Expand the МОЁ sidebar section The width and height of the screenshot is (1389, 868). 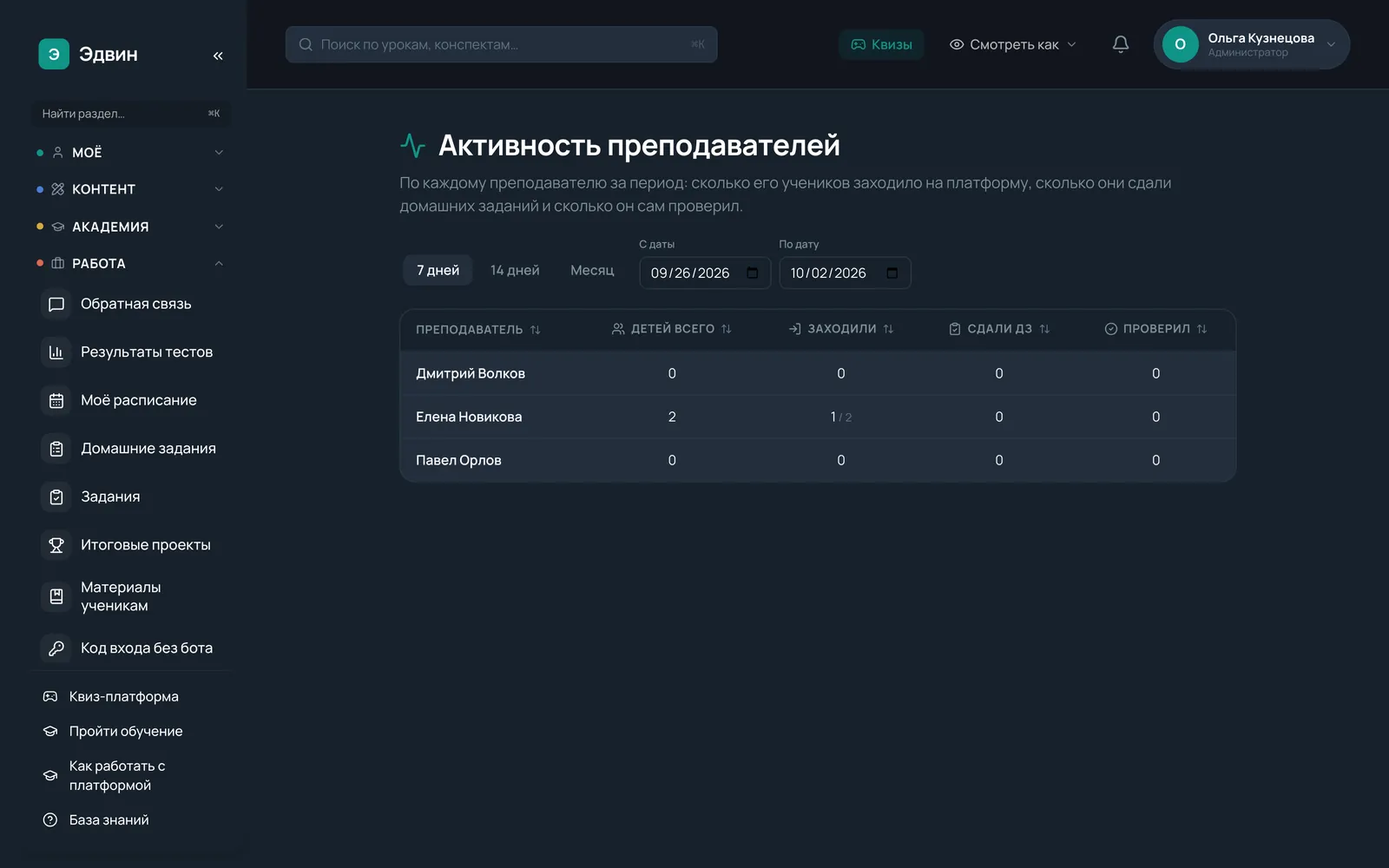pos(130,153)
